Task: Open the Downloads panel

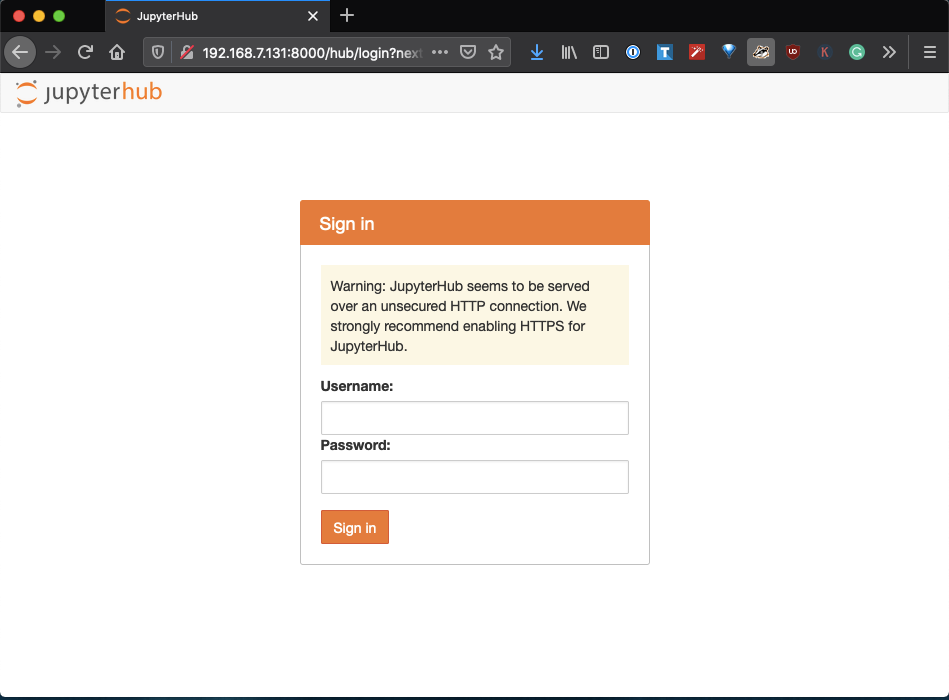Action: coord(537,52)
